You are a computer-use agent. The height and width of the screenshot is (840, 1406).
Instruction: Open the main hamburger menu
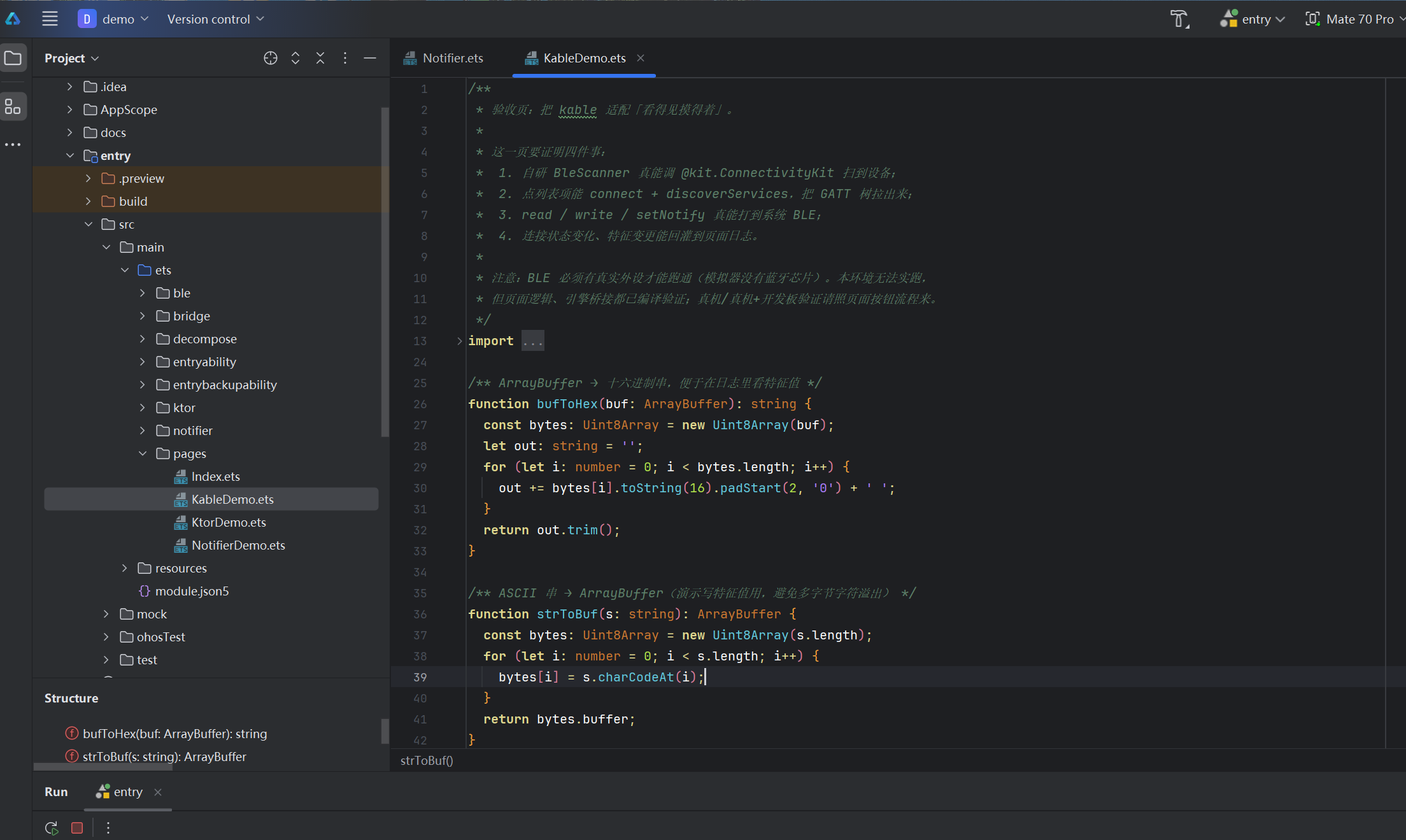[x=50, y=19]
